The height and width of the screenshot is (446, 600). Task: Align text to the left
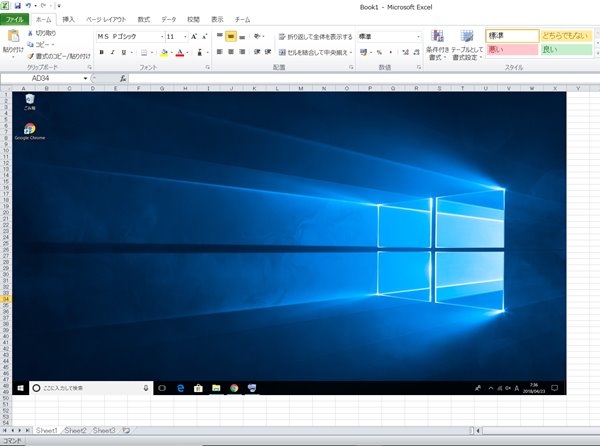coord(220,52)
